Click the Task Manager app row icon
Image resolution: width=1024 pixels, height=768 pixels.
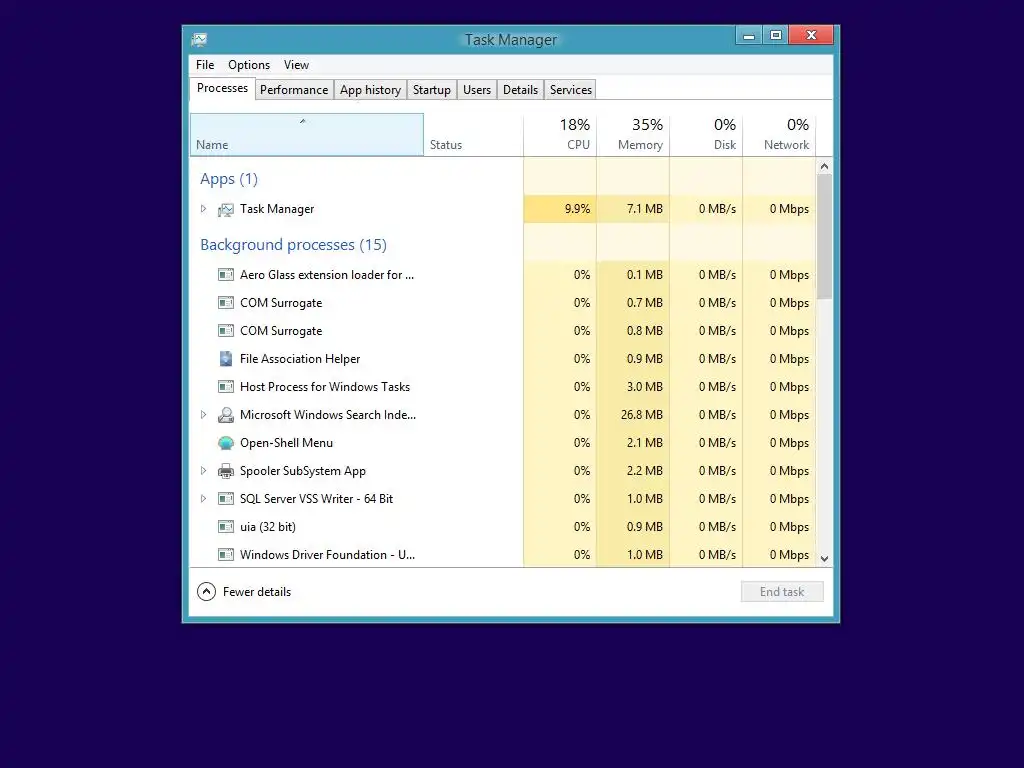(x=226, y=210)
